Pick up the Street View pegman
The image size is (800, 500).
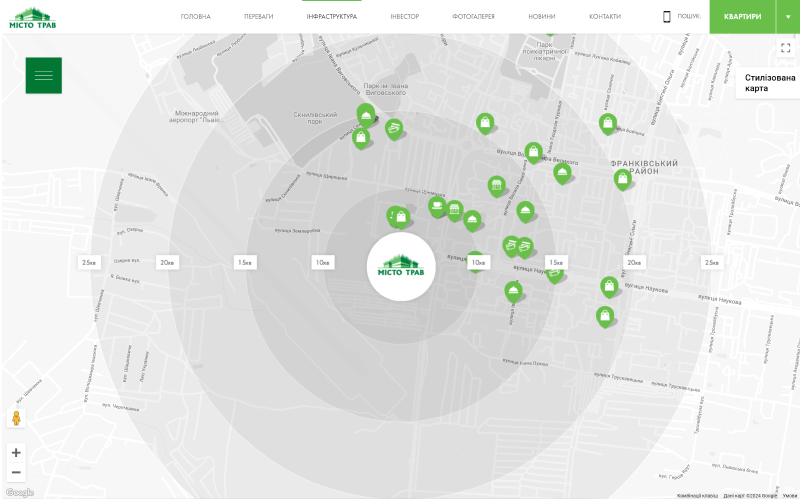pyautogui.click(x=16, y=418)
